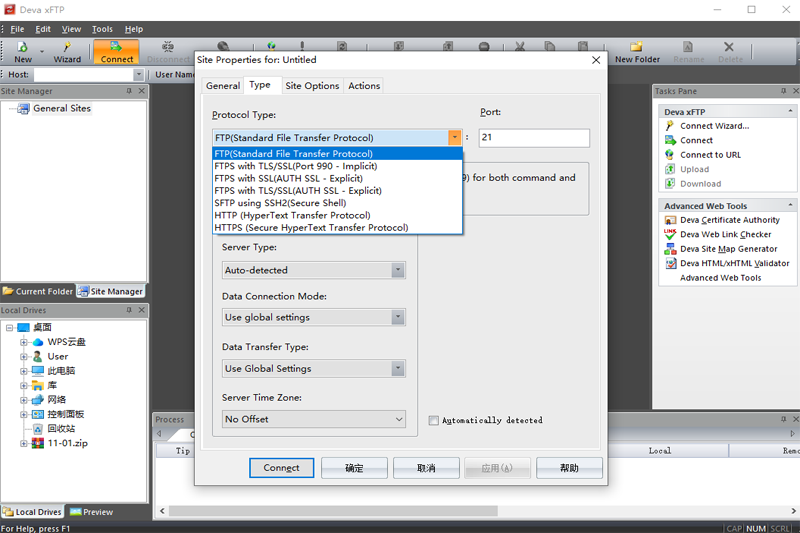Image resolution: width=800 pixels, height=533 pixels.
Task: Open the Server Type dropdown
Action: pos(313,270)
